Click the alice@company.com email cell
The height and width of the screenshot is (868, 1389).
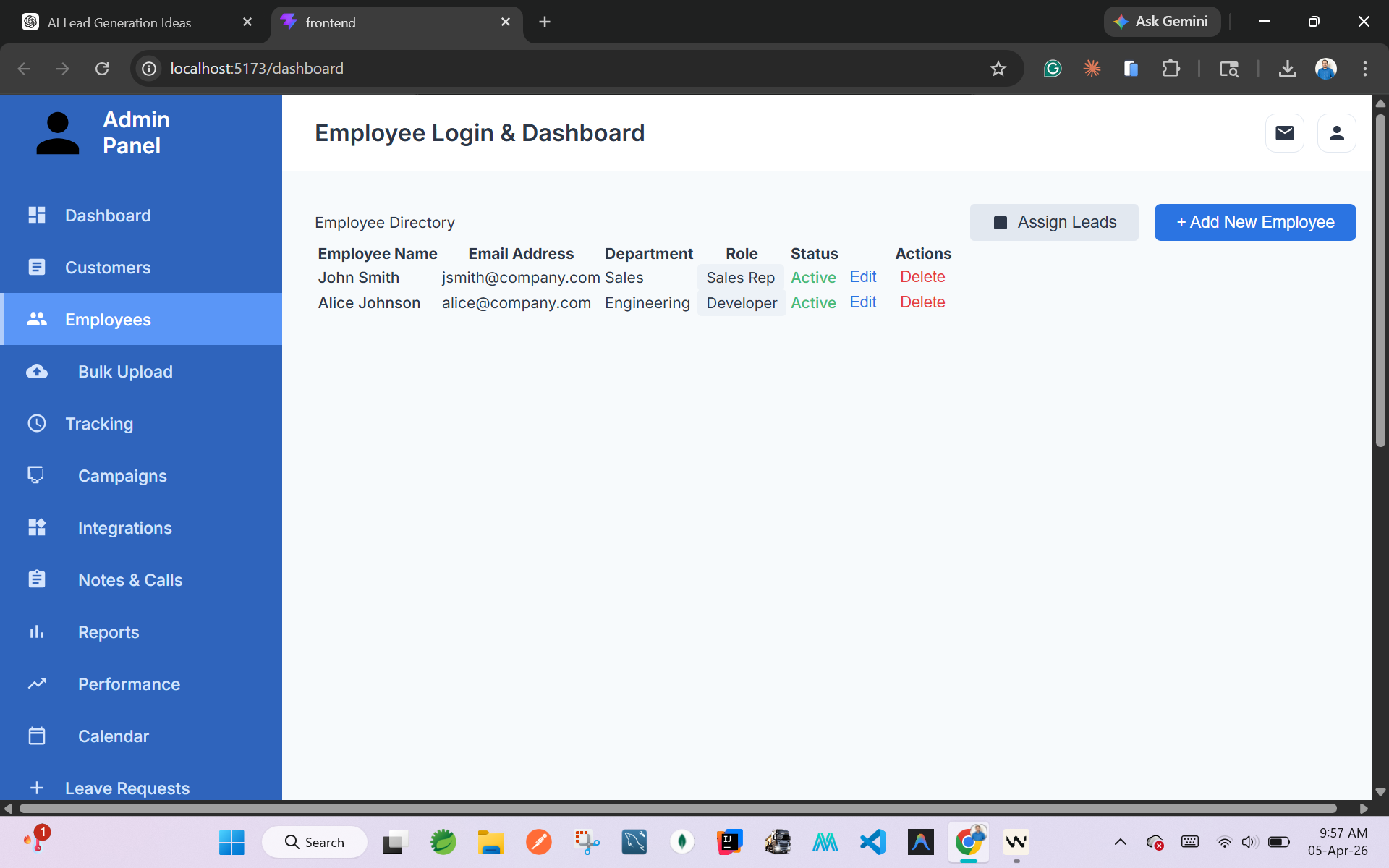pyautogui.click(x=517, y=303)
